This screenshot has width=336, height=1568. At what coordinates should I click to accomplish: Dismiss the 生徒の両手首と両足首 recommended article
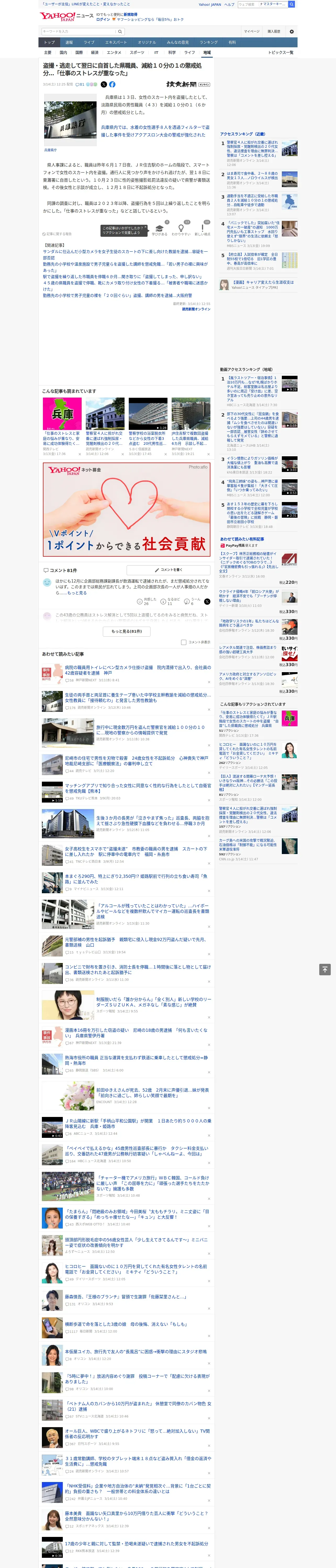click(209, 709)
